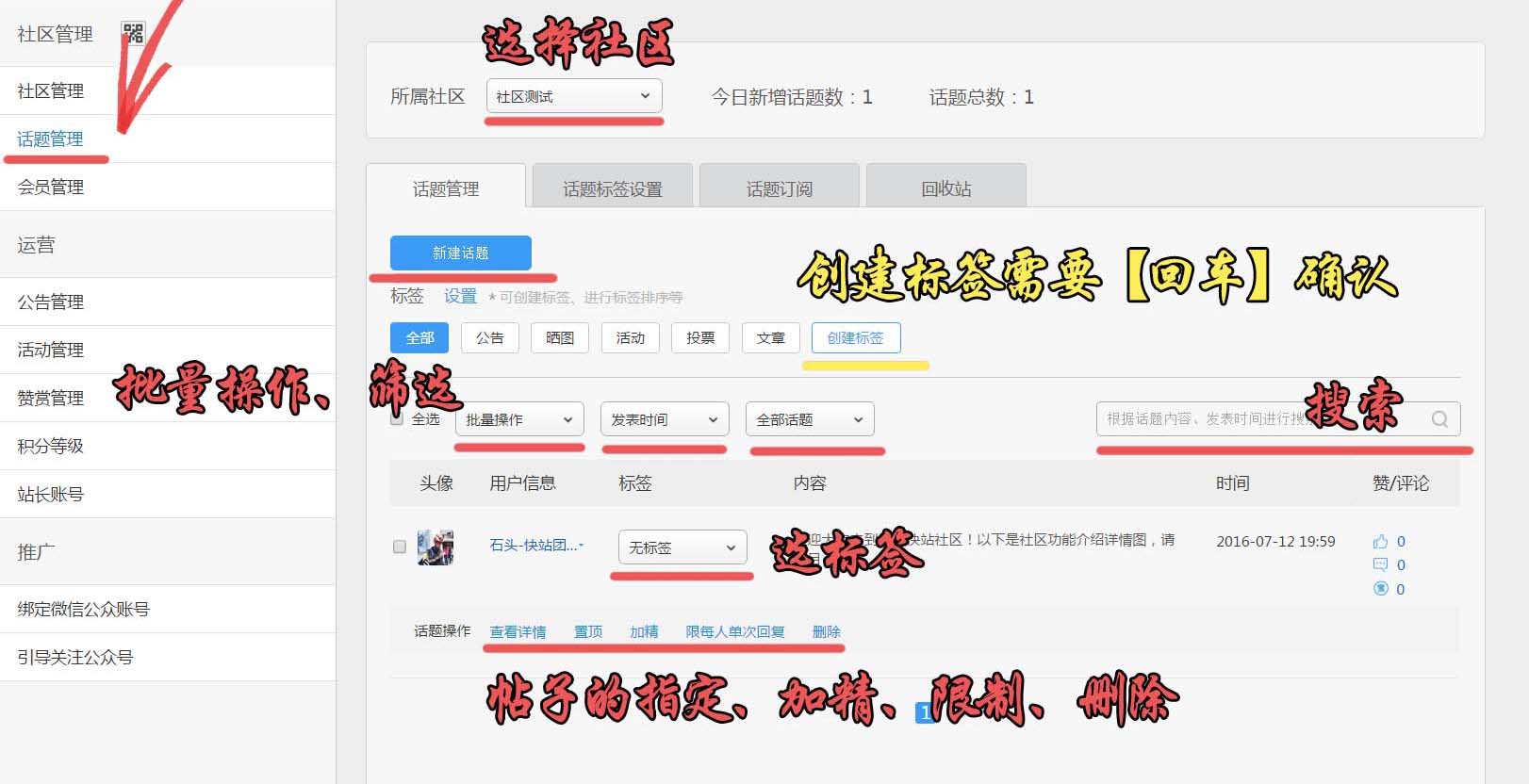The image size is (1529, 784).
Task: Open the 无标签 tag dropdown
Action: coord(682,547)
